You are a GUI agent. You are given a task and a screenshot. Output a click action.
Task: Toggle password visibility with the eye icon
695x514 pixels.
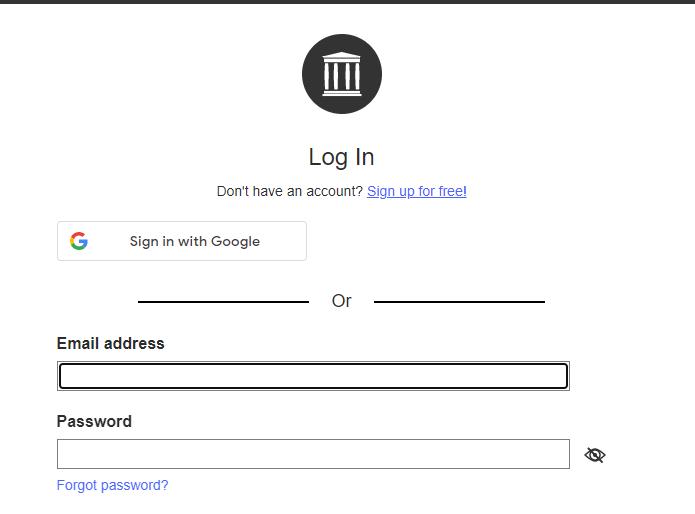coord(595,455)
